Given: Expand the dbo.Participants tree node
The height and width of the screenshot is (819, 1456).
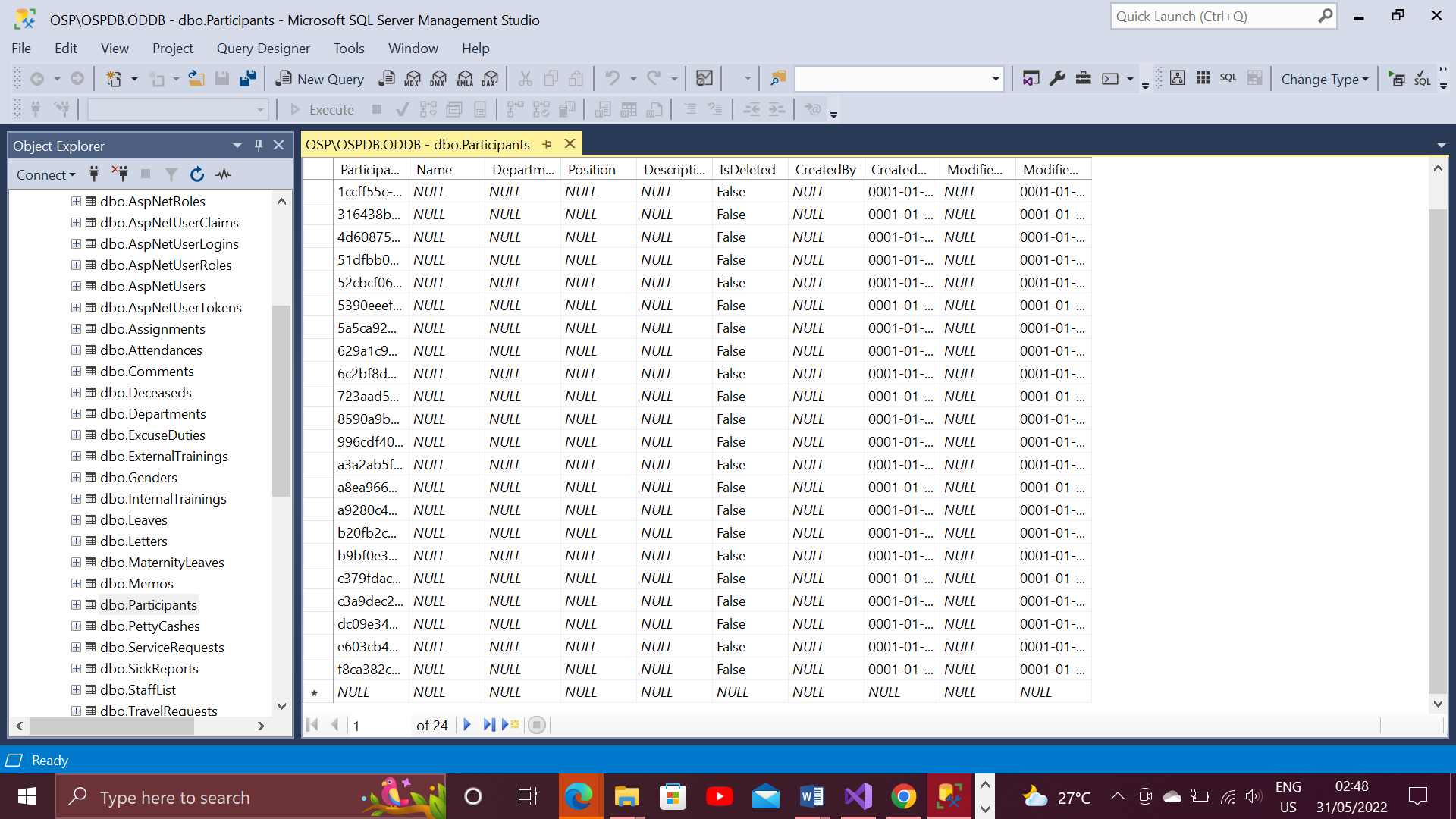Looking at the screenshot, I should click(x=76, y=604).
